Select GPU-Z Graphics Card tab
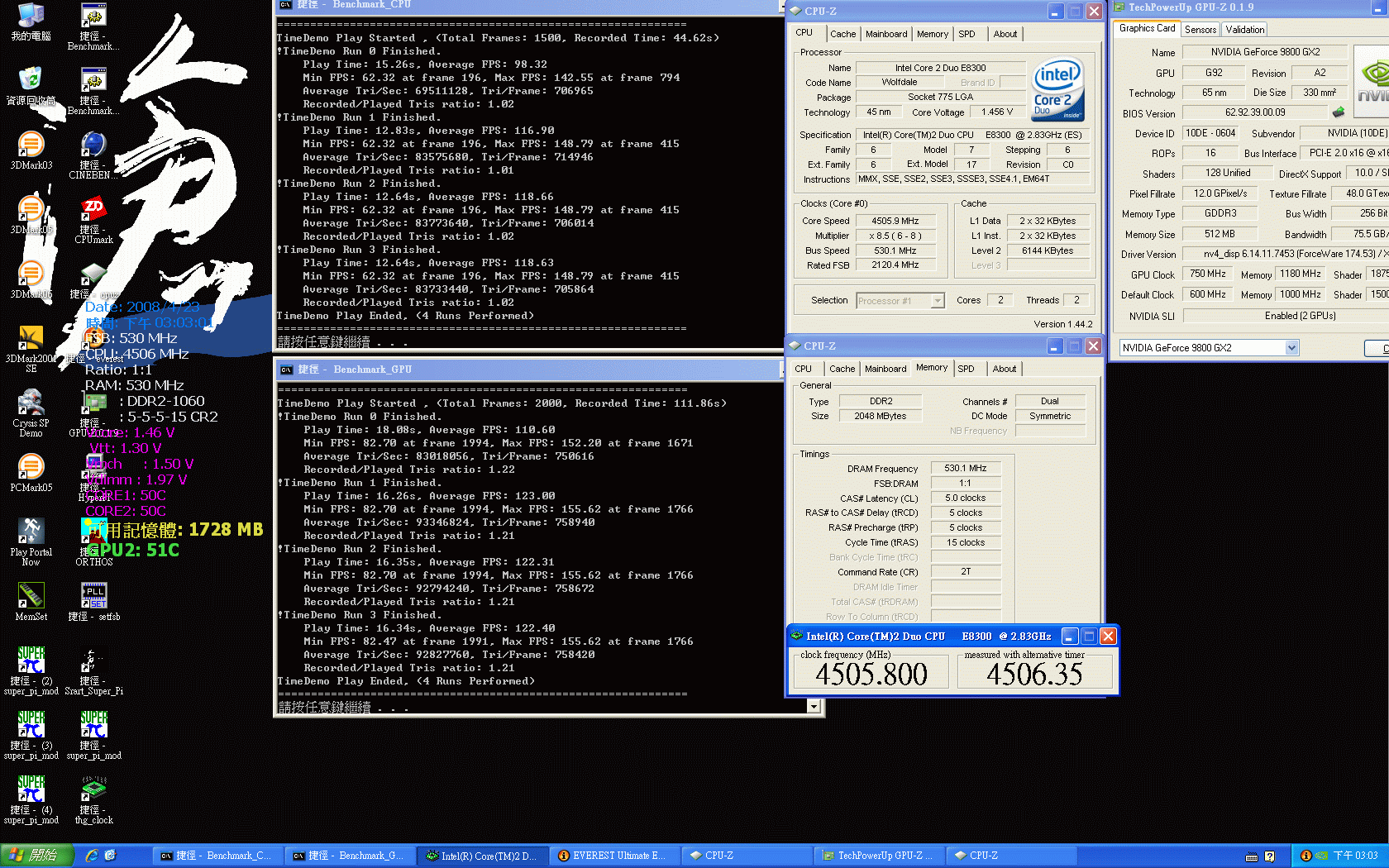 pyautogui.click(x=1147, y=28)
